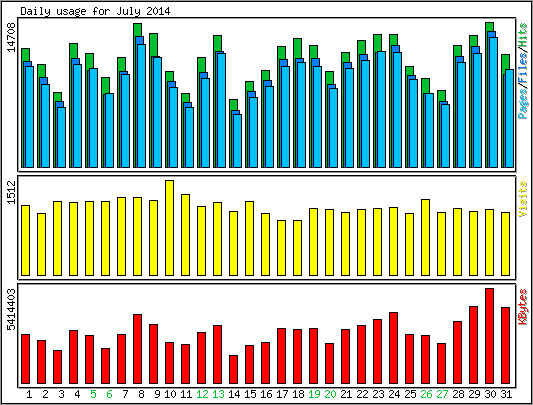Viewport: 533px width, 405px height.
Task: Click the yellow Visits bar for day 31
Action: click(505, 244)
